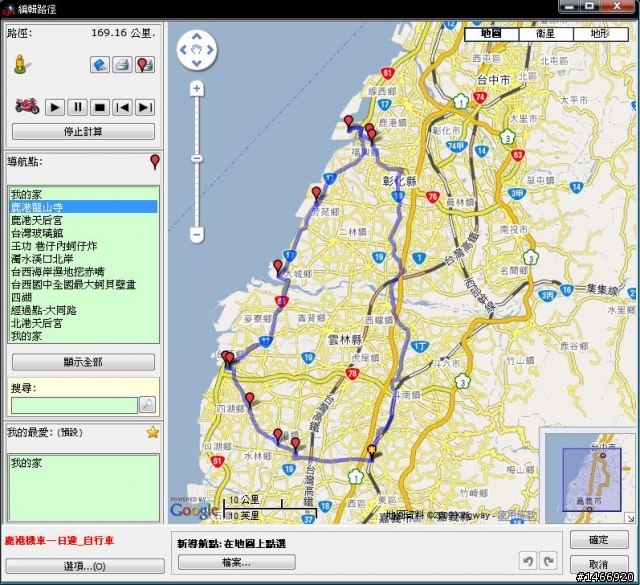The height and width of the screenshot is (585, 640).
Task: Select 我的家 in the favorites list
Action: coord(83,463)
